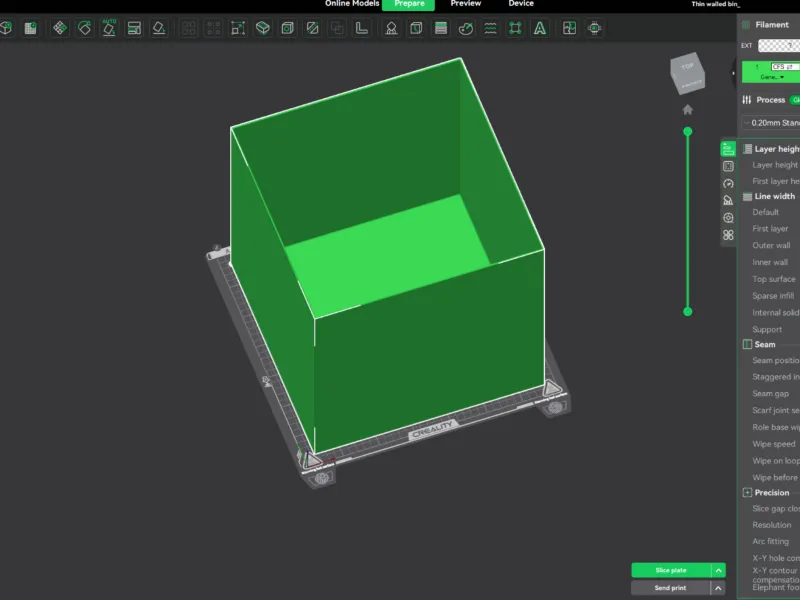Image resolution: width=800 pixels, height=600 pixels.
Task: Select the L-shaped measure tool icon
Action: coord(362,28)
